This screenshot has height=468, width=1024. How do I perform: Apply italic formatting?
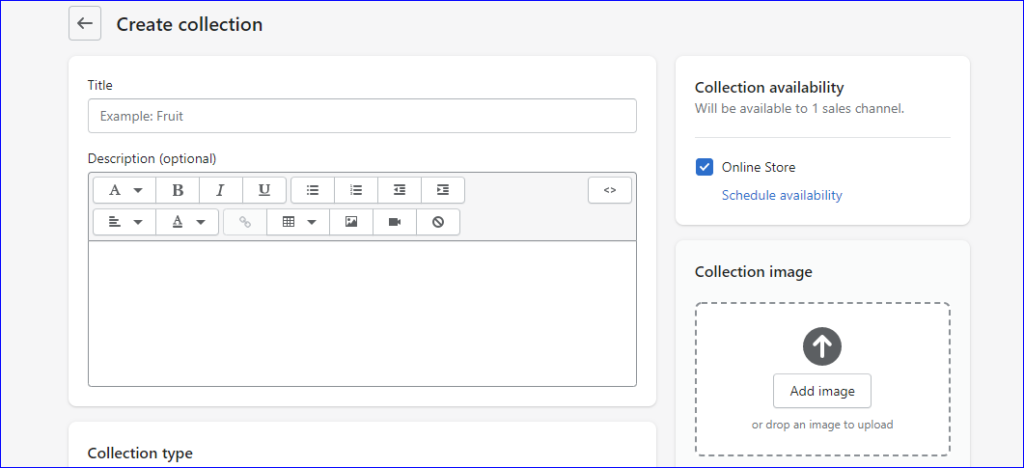pos(221,190)
